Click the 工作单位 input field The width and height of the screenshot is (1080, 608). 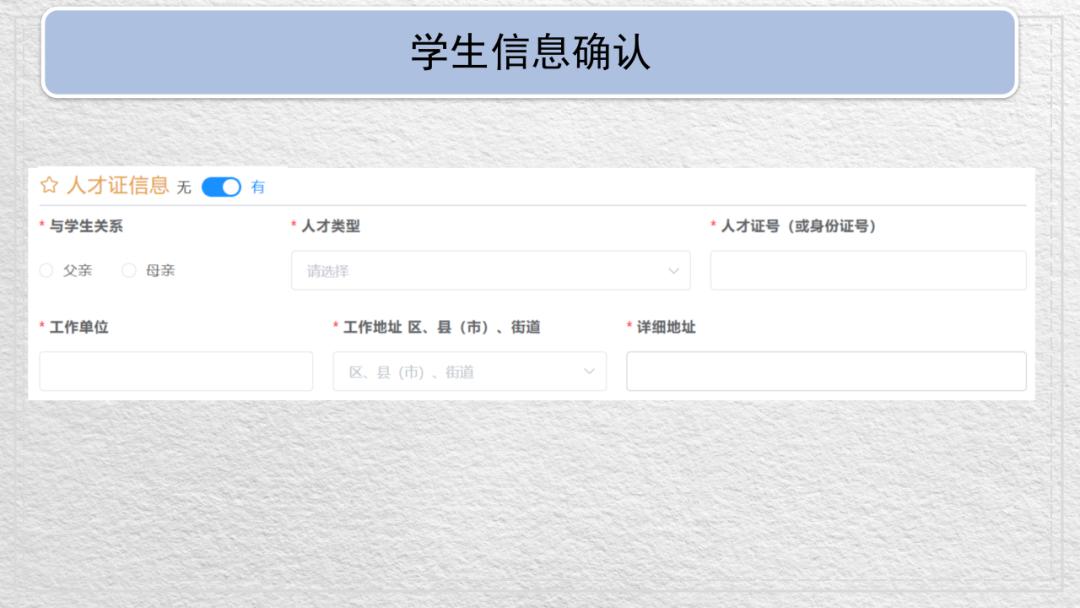click(176, 371)
